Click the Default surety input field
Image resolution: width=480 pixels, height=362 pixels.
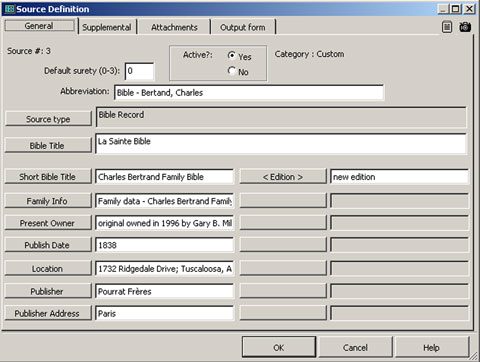point(140,71)
